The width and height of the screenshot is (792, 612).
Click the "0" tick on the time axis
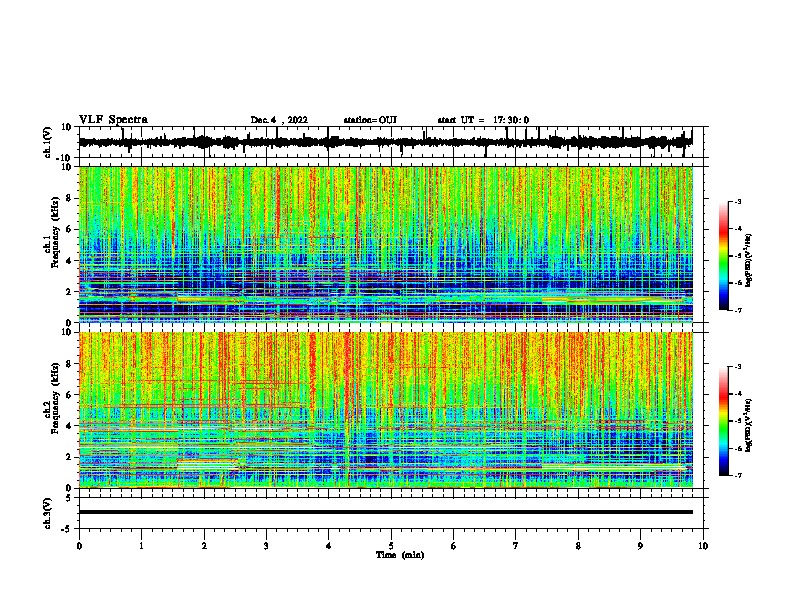[79, 546]
